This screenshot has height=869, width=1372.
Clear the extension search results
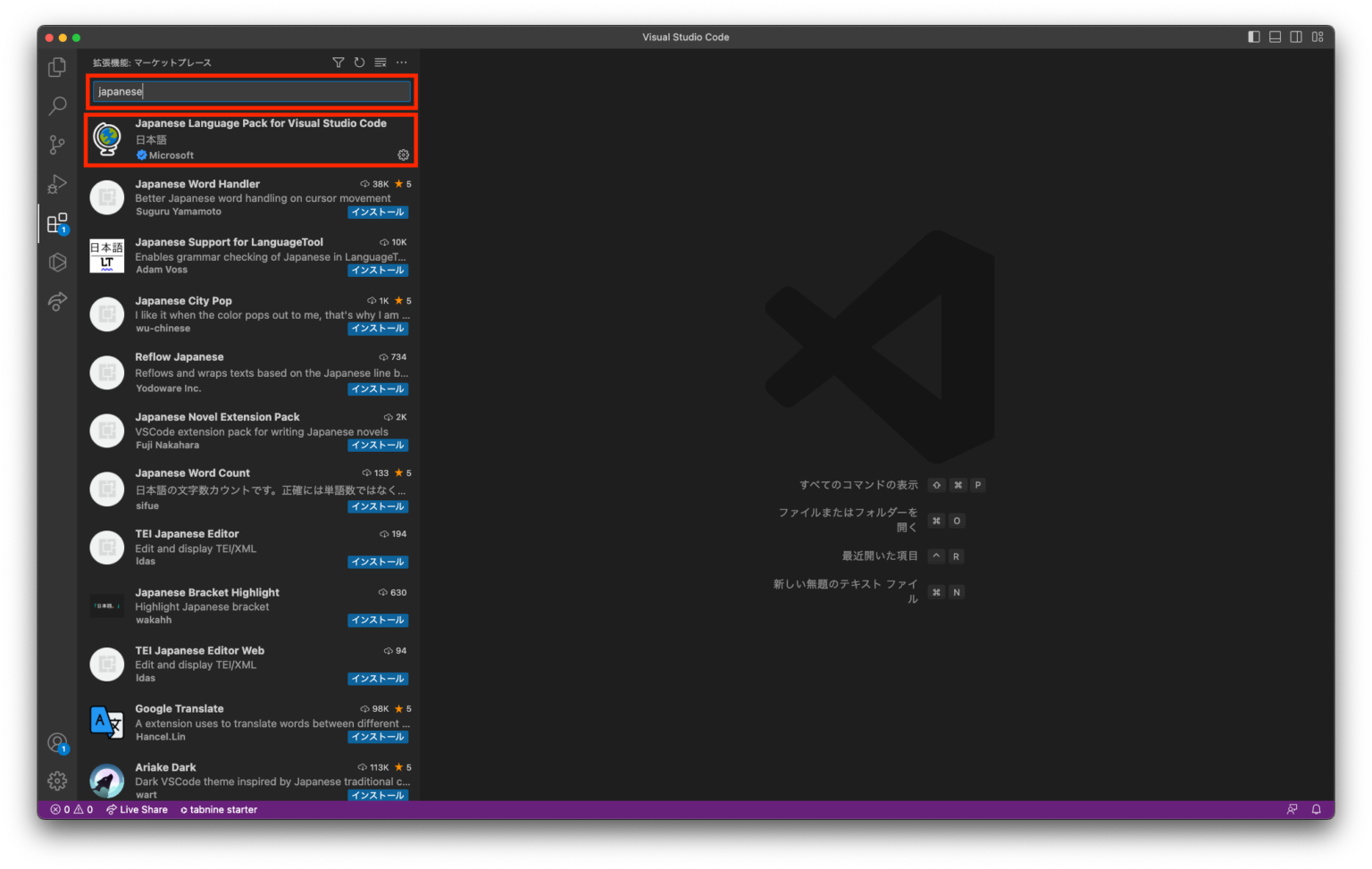(x=381, y=63)
